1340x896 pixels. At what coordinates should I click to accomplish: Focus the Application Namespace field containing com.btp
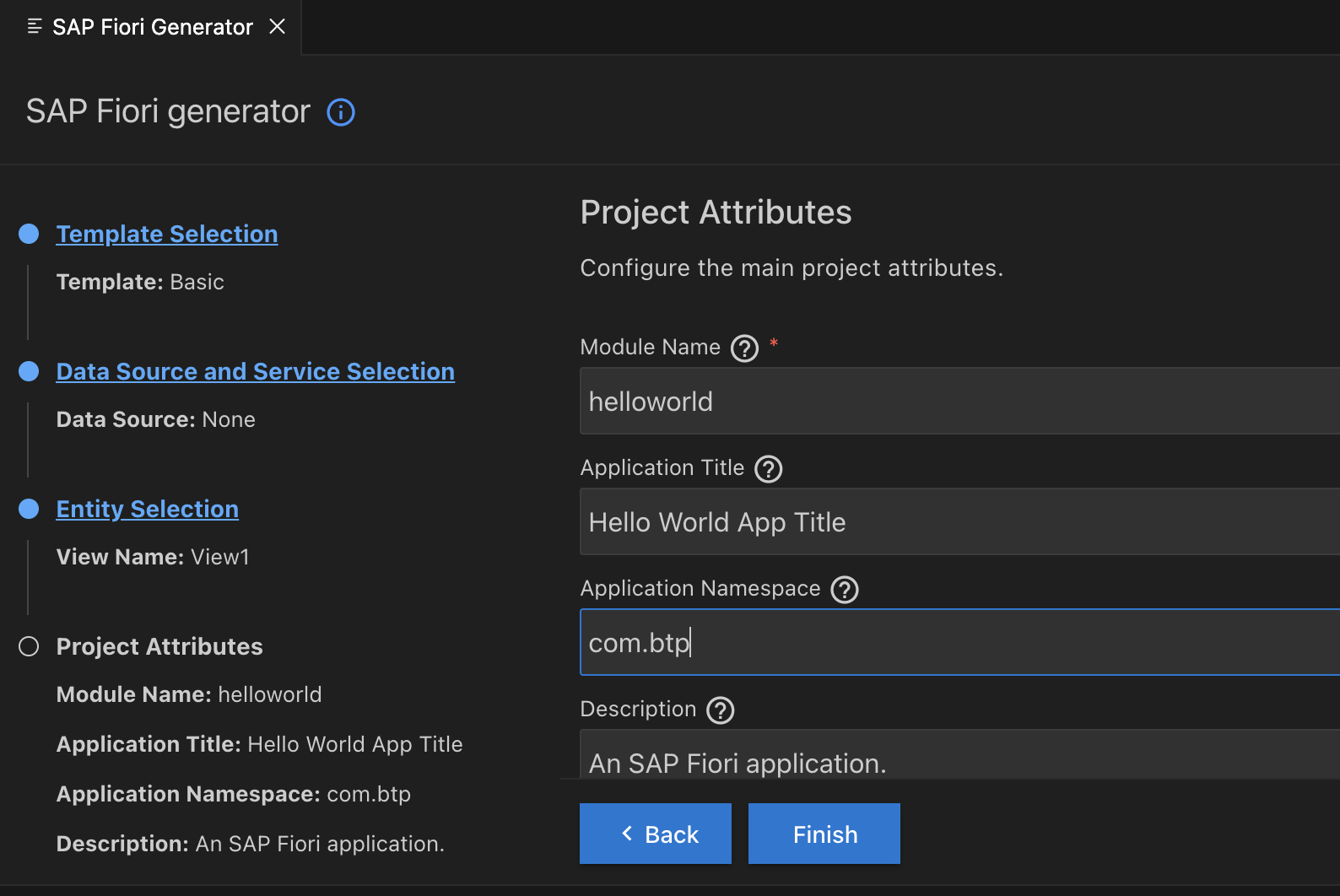[x=959, y=642]
